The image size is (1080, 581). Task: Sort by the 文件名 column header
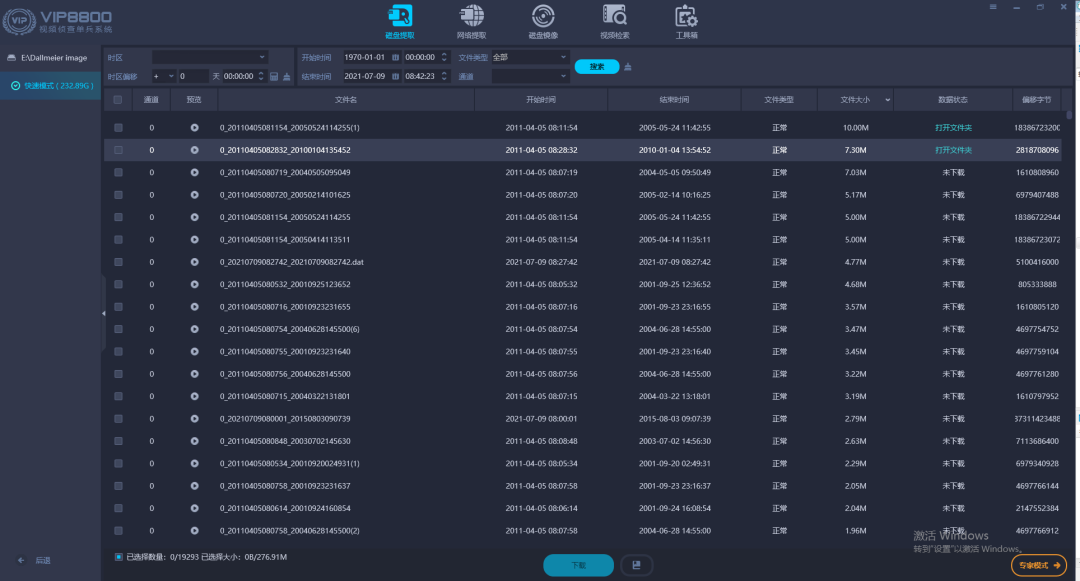(346, 100)
